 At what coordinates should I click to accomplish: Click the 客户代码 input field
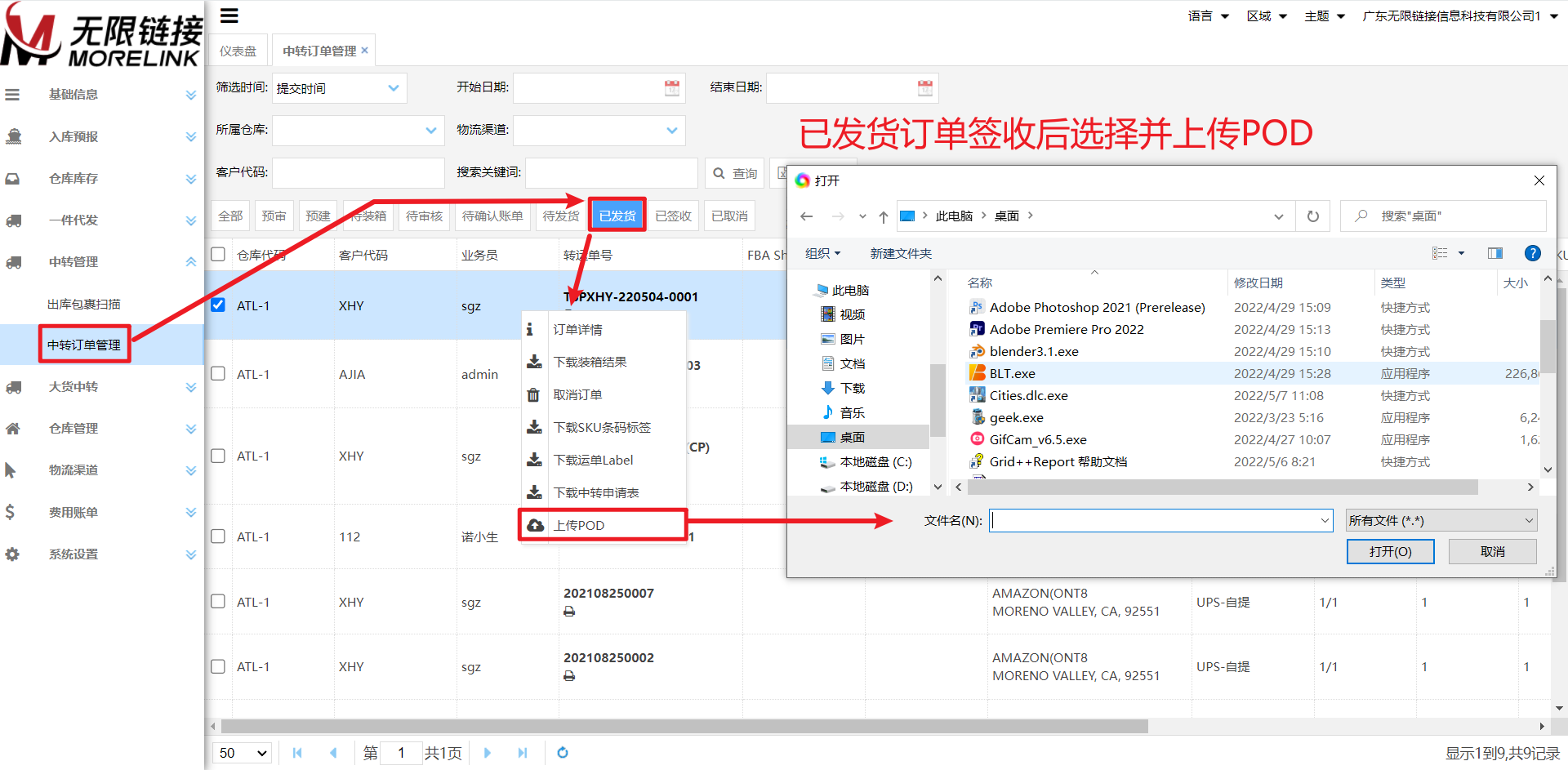tap(359, 173)
